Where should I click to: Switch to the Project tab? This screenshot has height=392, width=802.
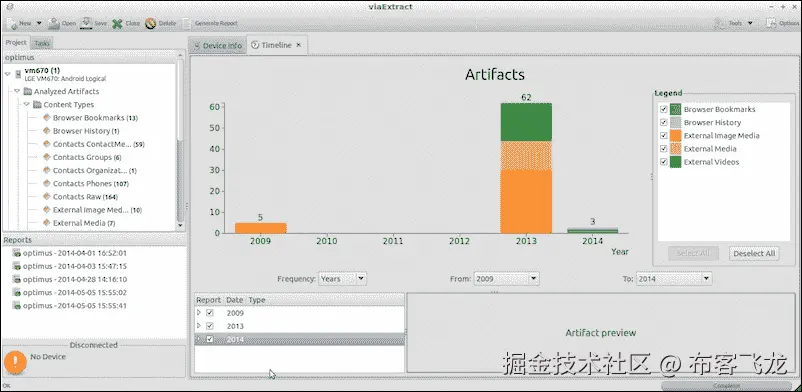click(16, 42)
